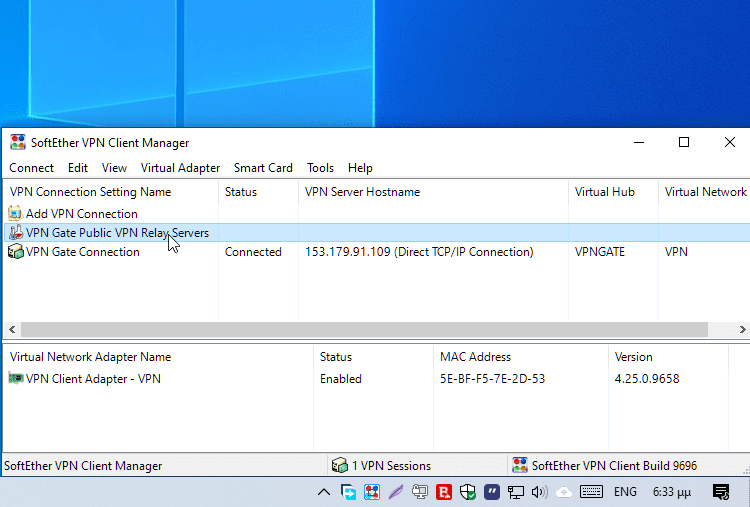The image size is (750, 507).
Task: Click the horizontal scrollbar left arrow
Action: point(12,329)
